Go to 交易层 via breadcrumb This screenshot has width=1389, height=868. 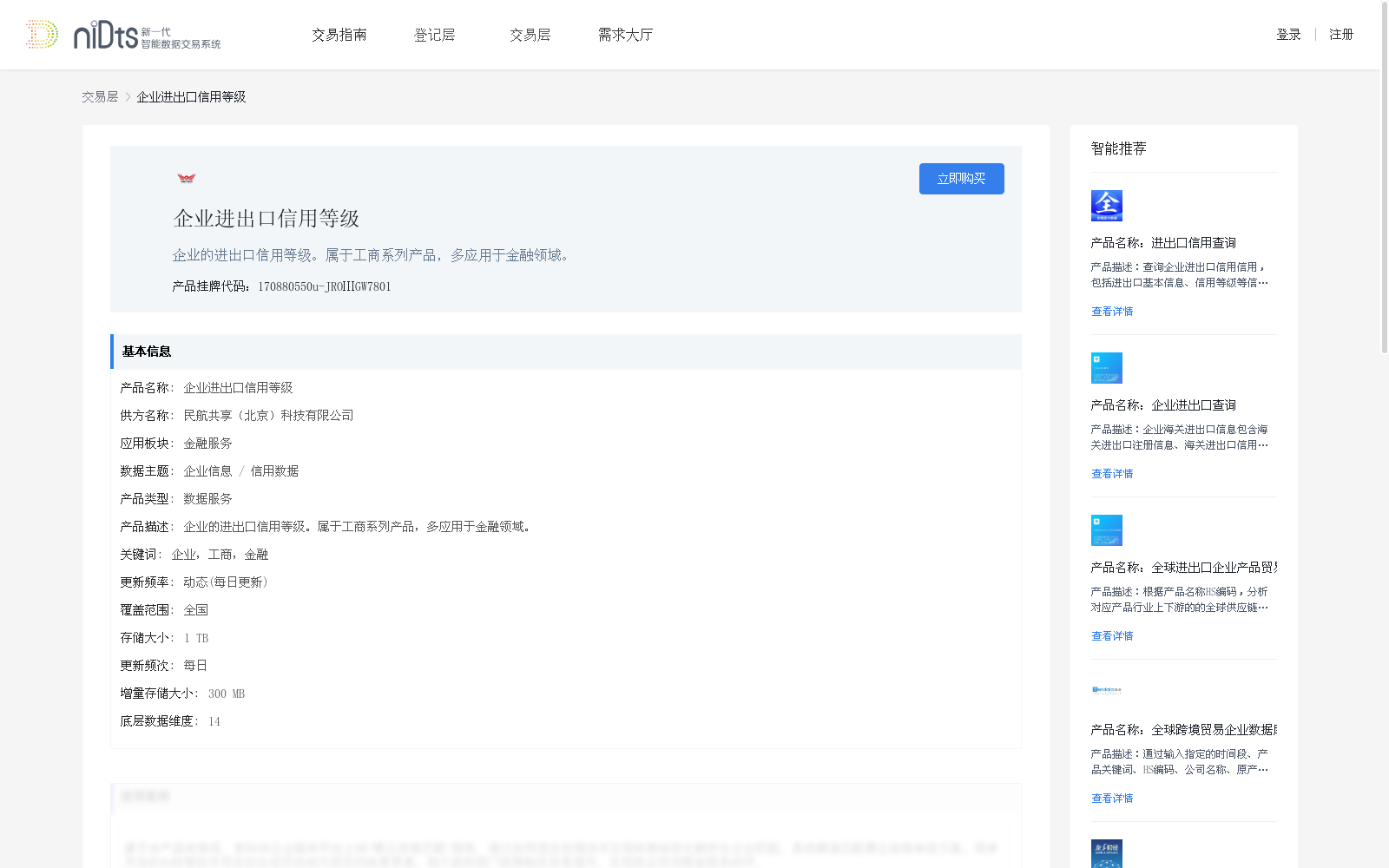click(100, 97)
